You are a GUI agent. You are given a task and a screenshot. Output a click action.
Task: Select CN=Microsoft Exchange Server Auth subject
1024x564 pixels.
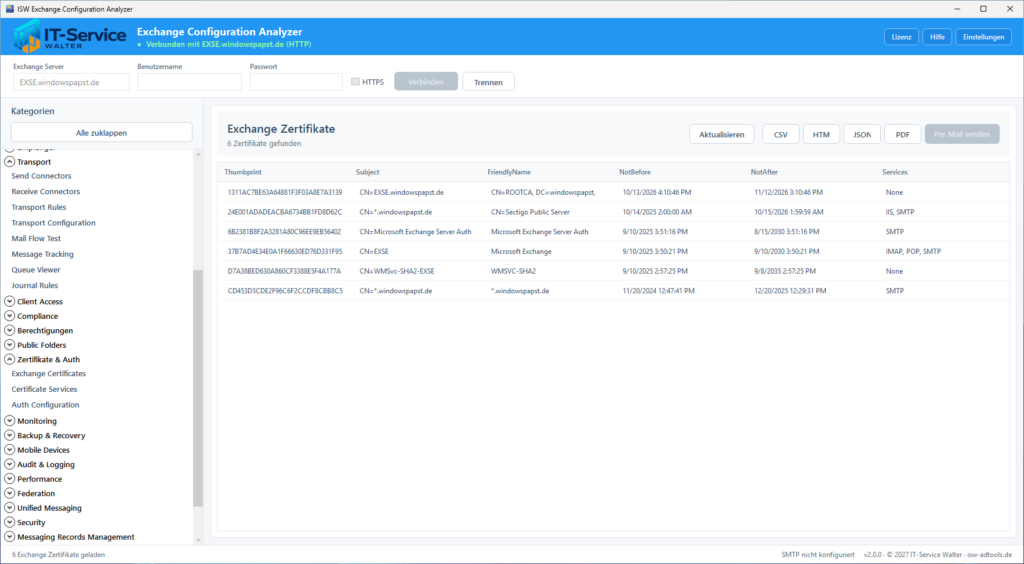pos(415,232)
